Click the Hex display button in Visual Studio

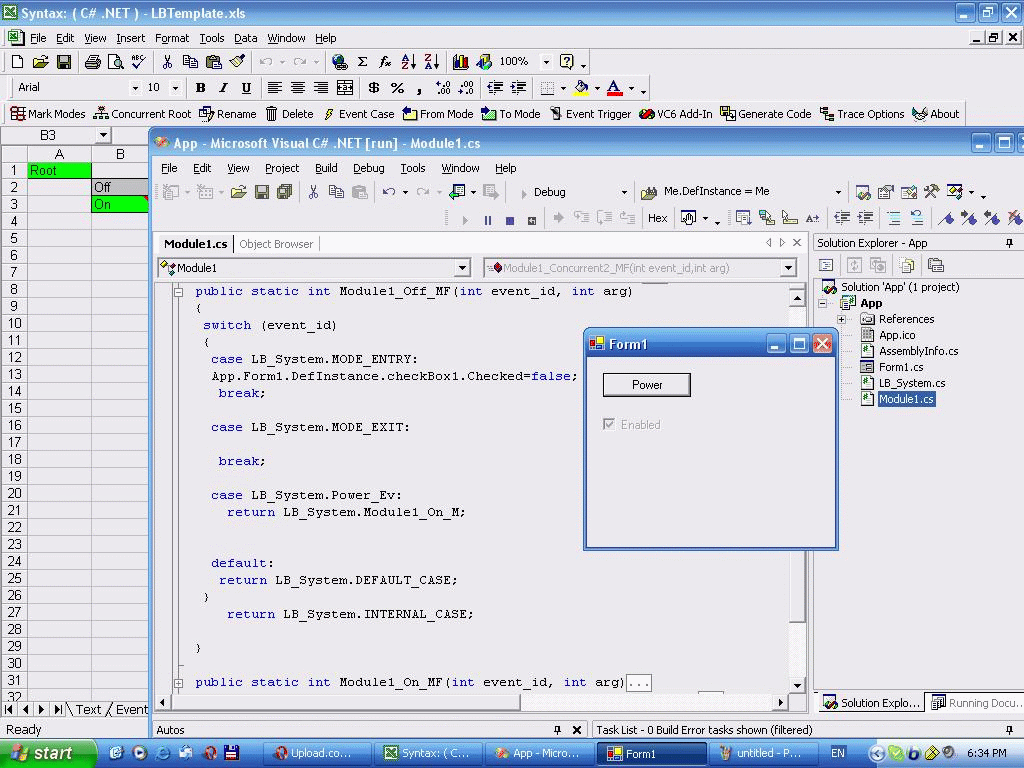pos(658,218)
